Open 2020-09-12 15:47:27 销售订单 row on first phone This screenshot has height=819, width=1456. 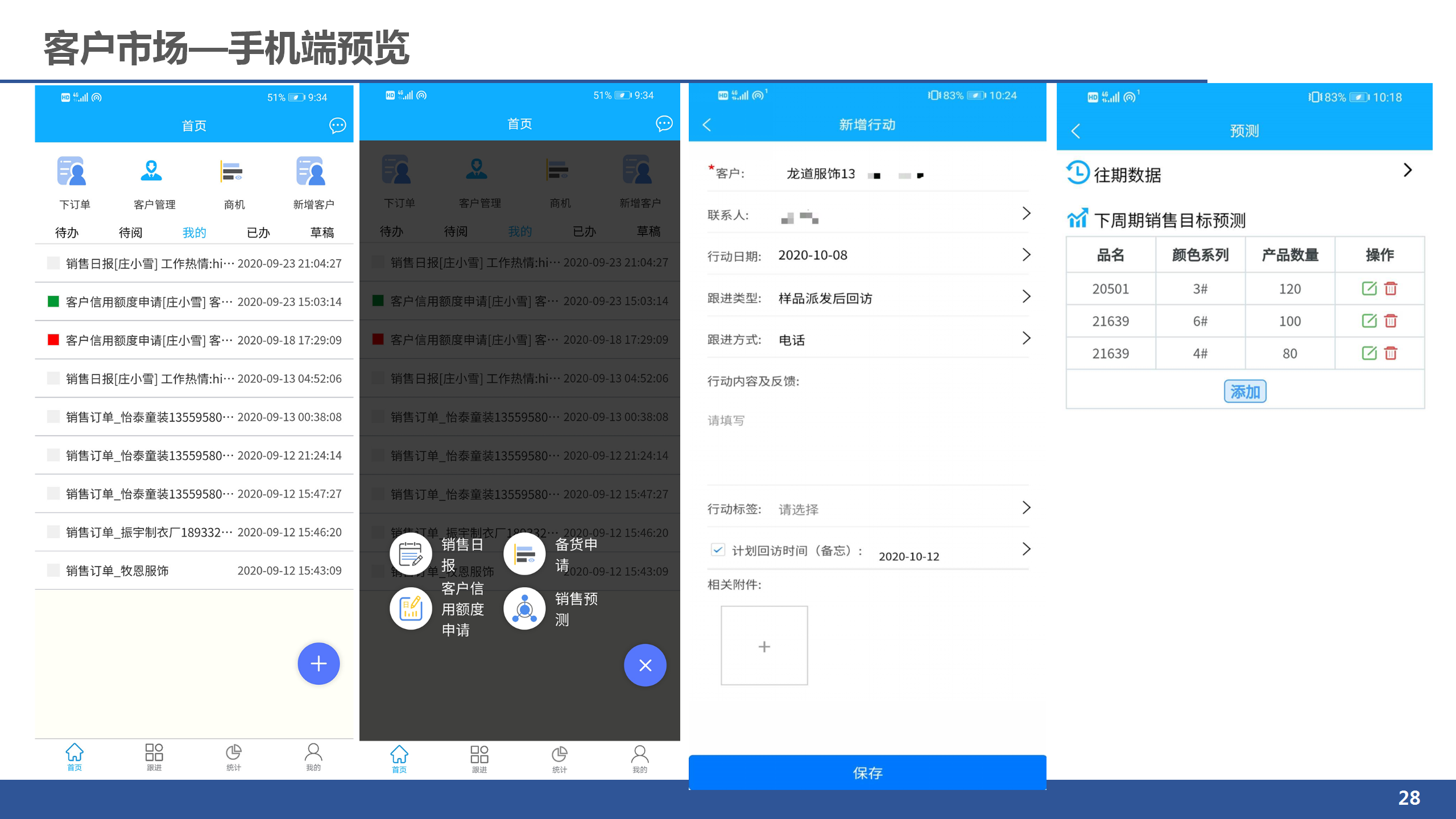(x=194, y=494)
